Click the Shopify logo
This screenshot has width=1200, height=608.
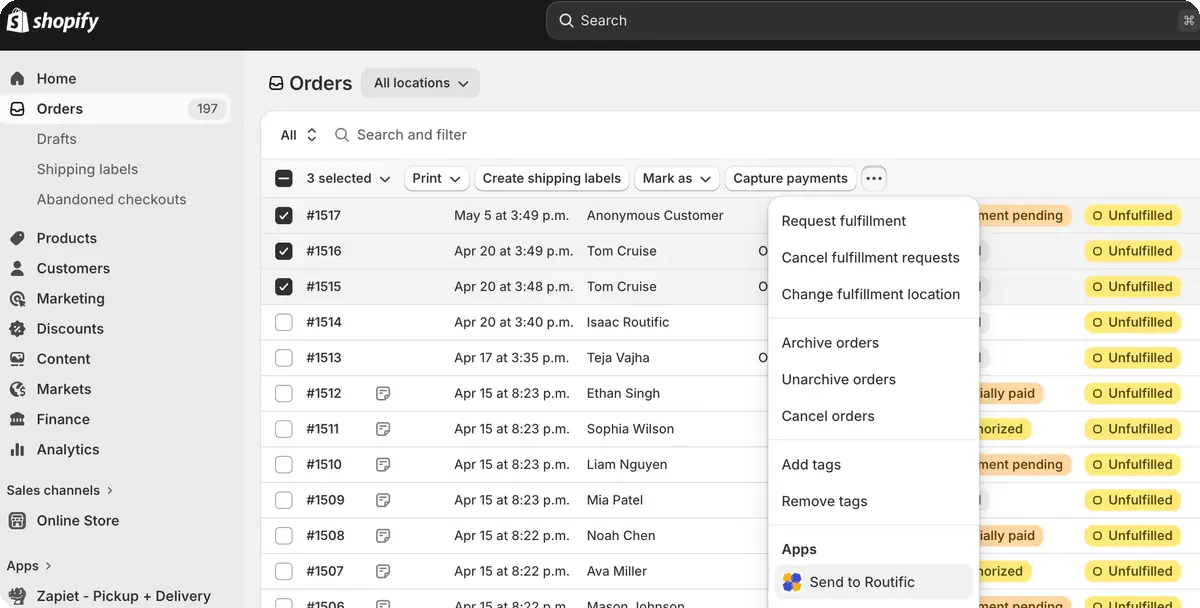[53, 20]
